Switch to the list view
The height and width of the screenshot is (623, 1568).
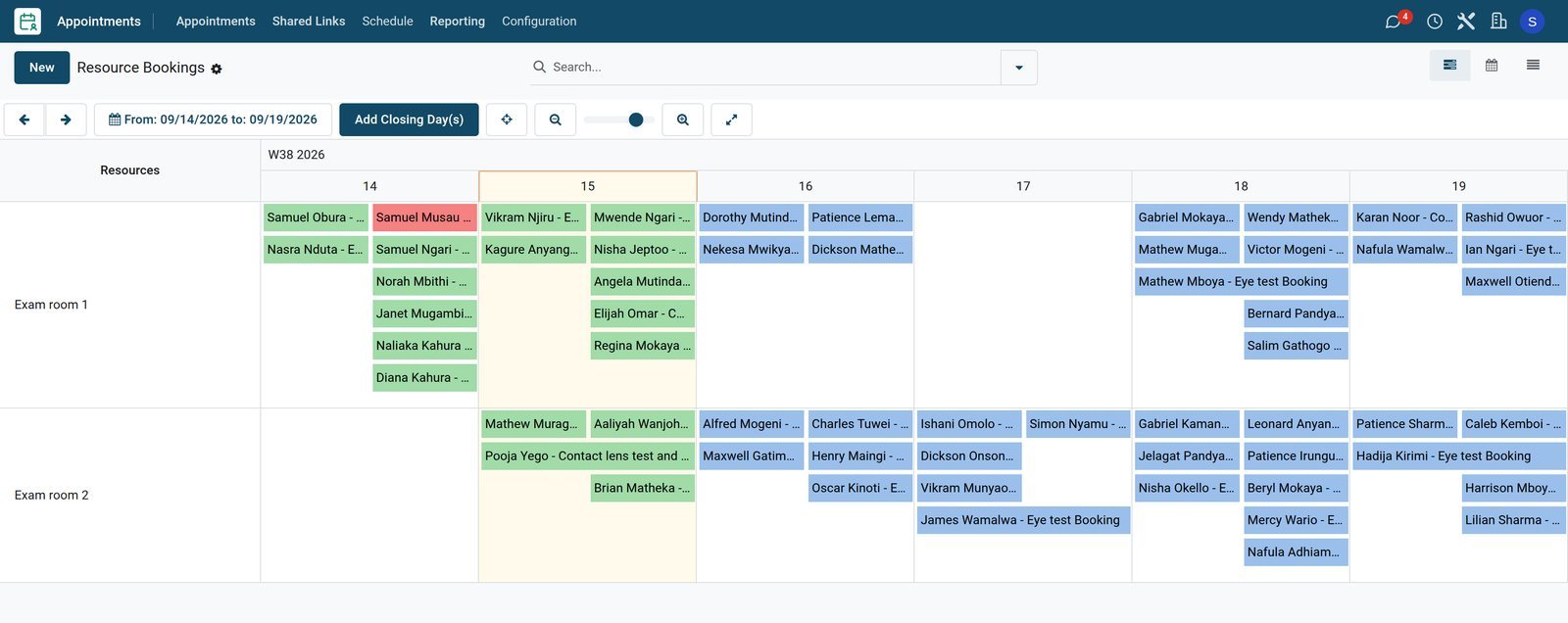pyautogui.click(x=1533, y=66)
